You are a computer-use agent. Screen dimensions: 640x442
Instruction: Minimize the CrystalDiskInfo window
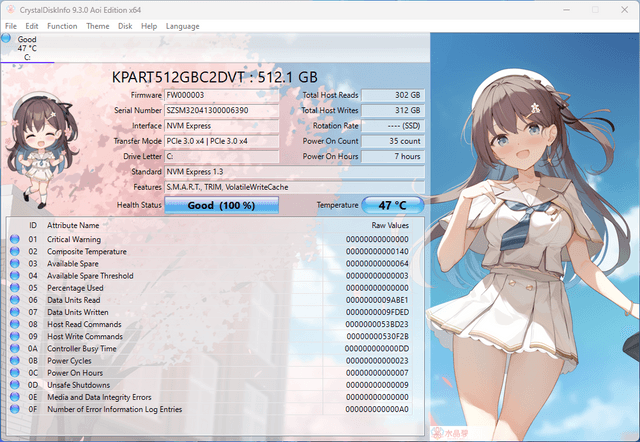(567, 10)
